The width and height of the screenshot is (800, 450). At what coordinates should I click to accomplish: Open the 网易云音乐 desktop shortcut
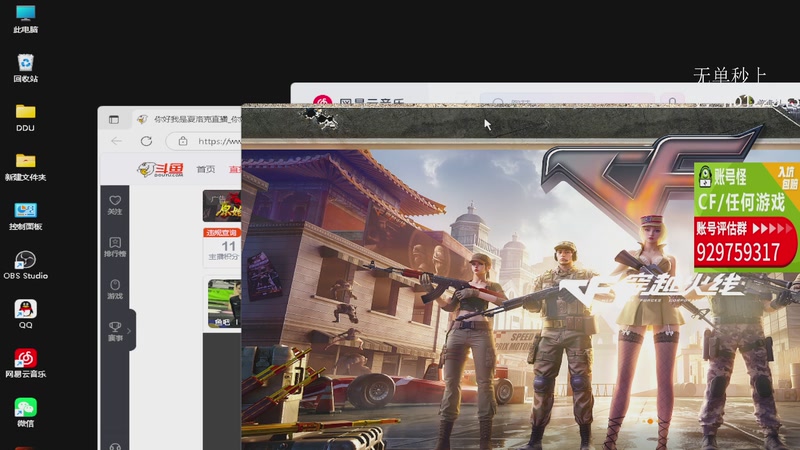tap(25, 364)
